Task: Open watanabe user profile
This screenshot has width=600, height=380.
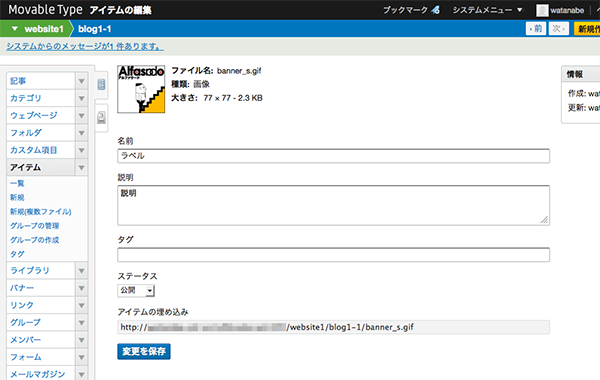Action: coord(567,10)
